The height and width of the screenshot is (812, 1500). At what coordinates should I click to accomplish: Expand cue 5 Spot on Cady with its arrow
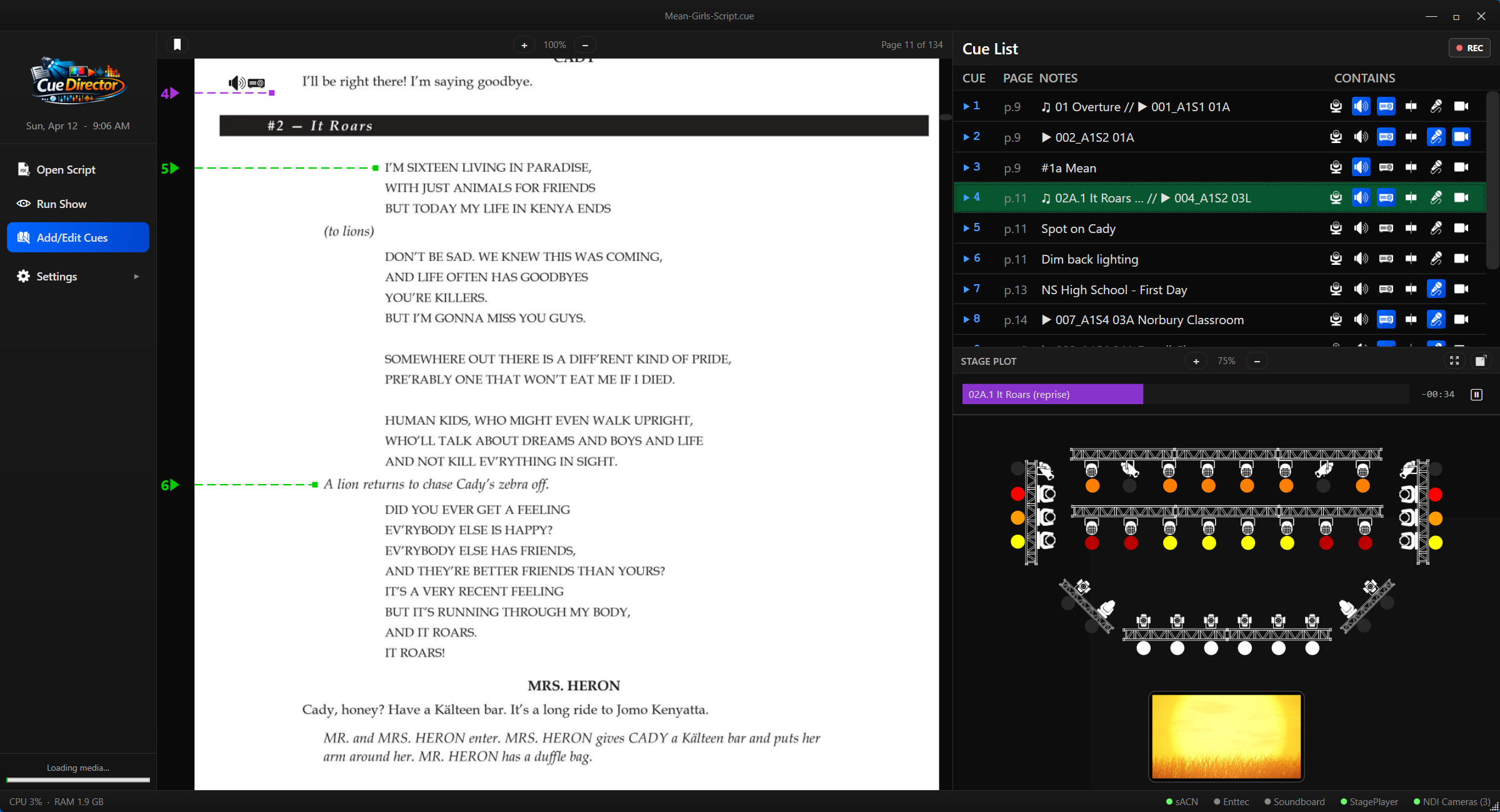[x=966, y=227]
